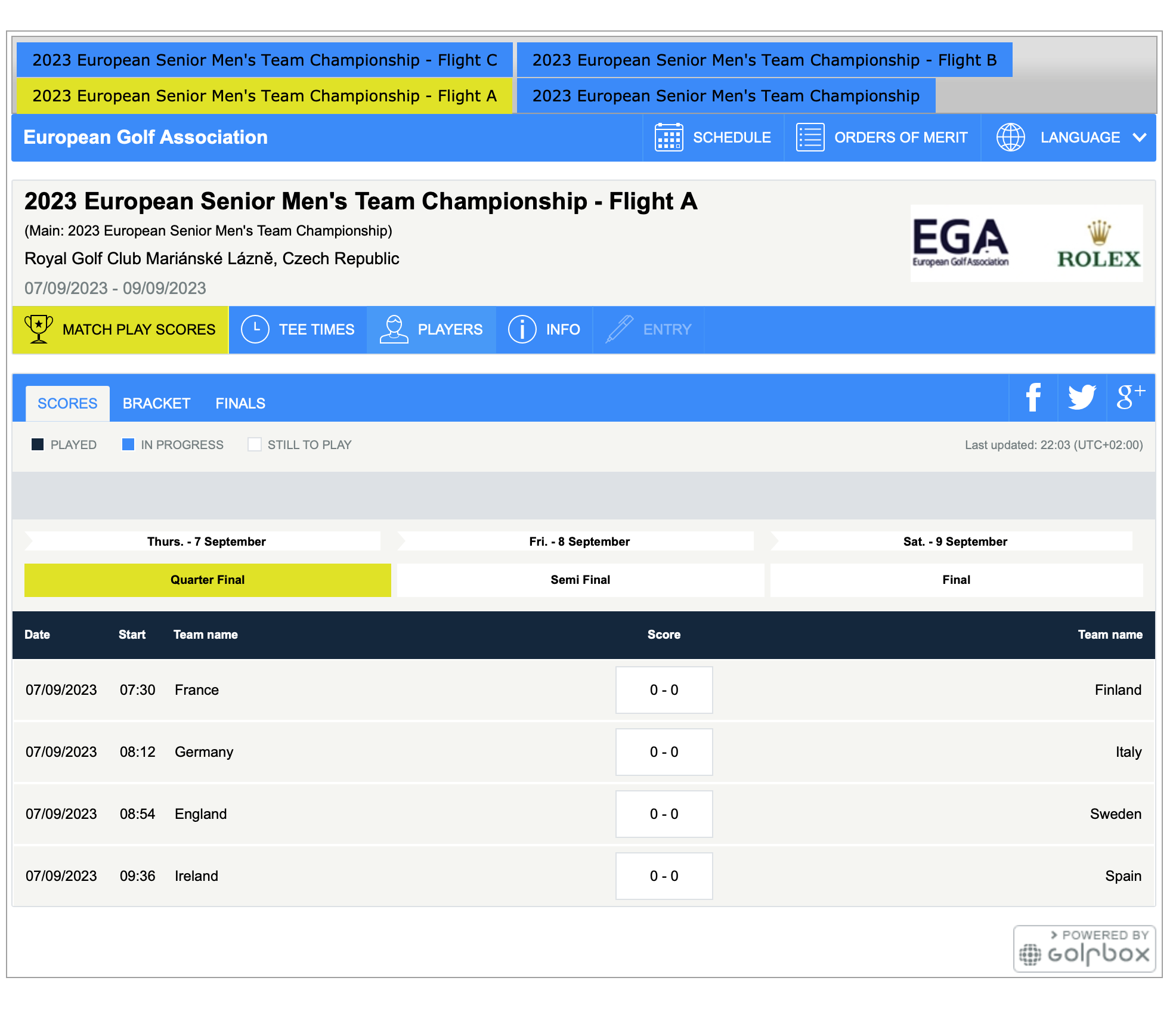Click the PLAYED dark legend swatch
This screenshot has height=1027, width=1176.
click(x=38, y=445)
